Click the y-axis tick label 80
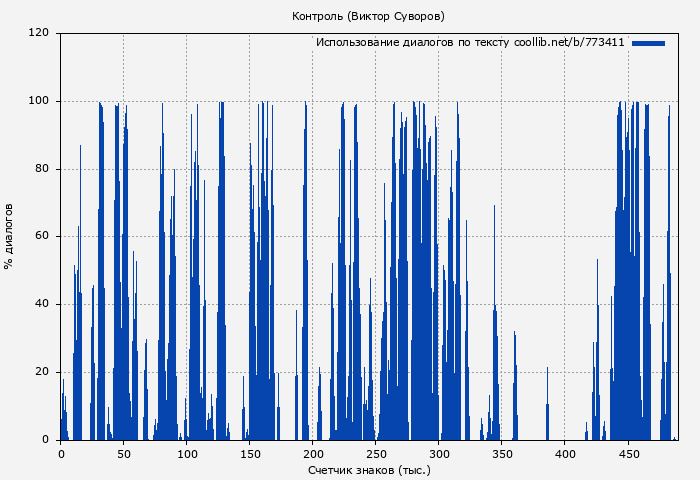The image size is (700, 480). [42, 169]
